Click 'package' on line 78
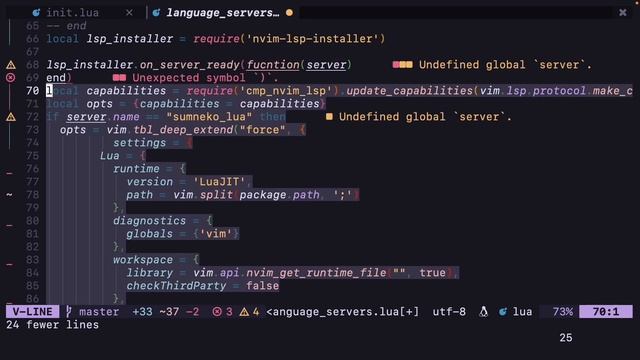Viewport: 640px width, 360px height. click(262, 195)
